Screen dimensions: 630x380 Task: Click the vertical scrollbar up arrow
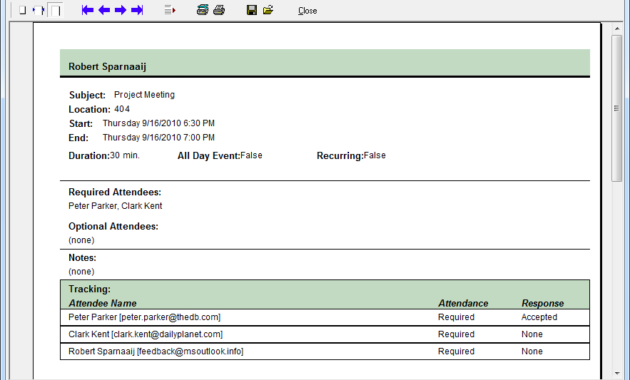617,29
